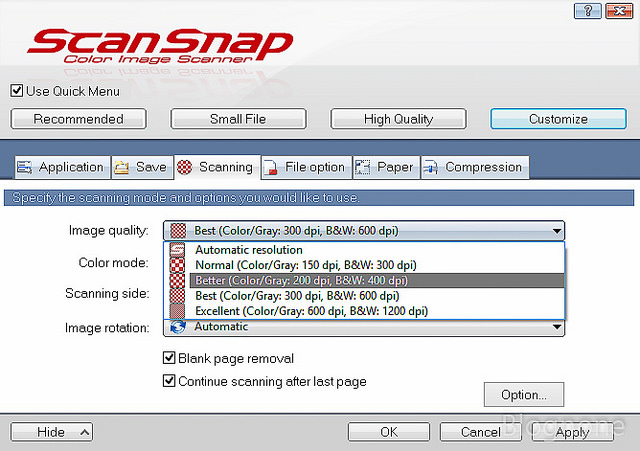The image size is (640, 451).
Task: Click the Paper tab icon
Action: click(362, 167)
